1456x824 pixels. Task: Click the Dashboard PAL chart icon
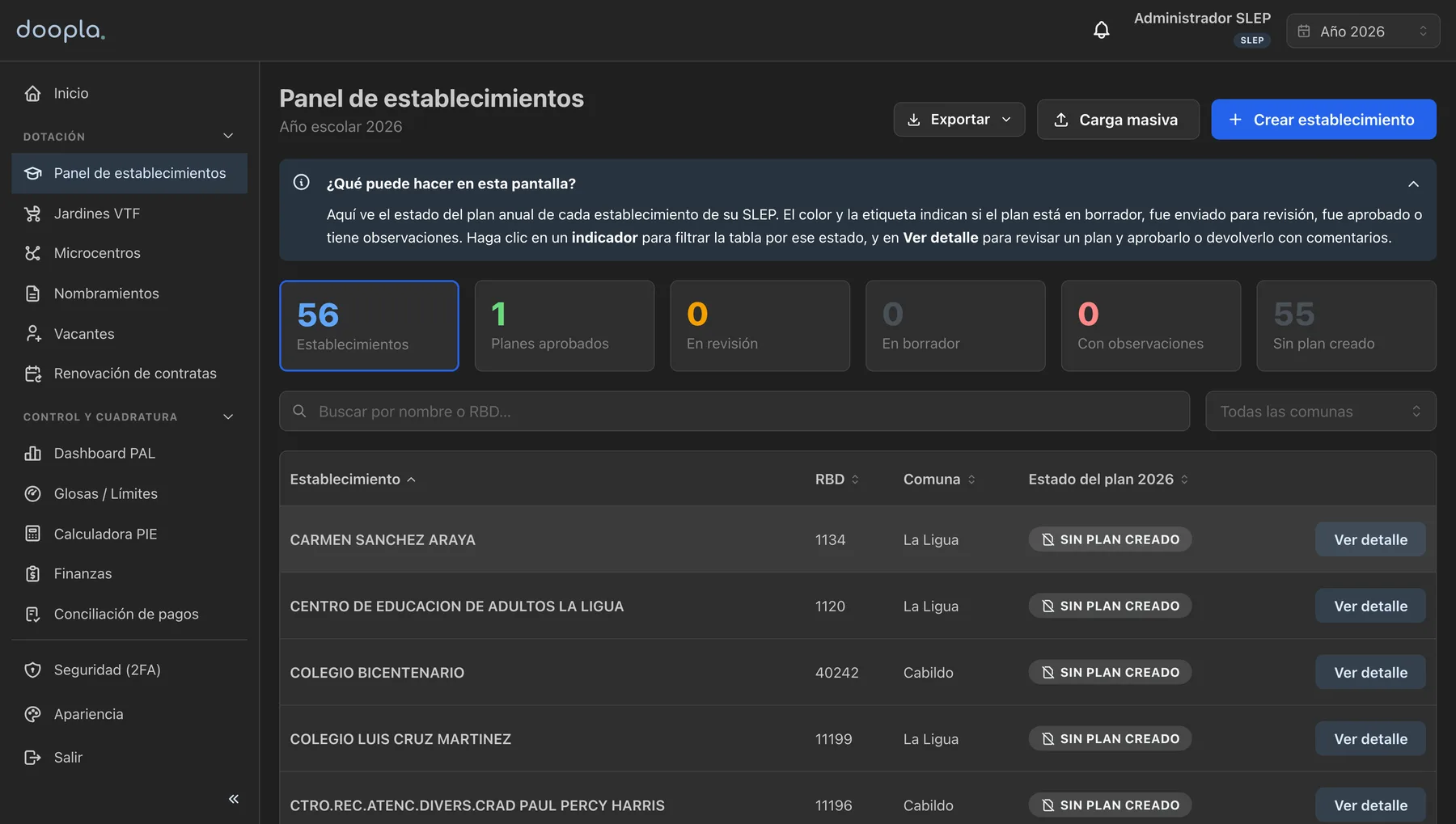click(x=32, y=454)
